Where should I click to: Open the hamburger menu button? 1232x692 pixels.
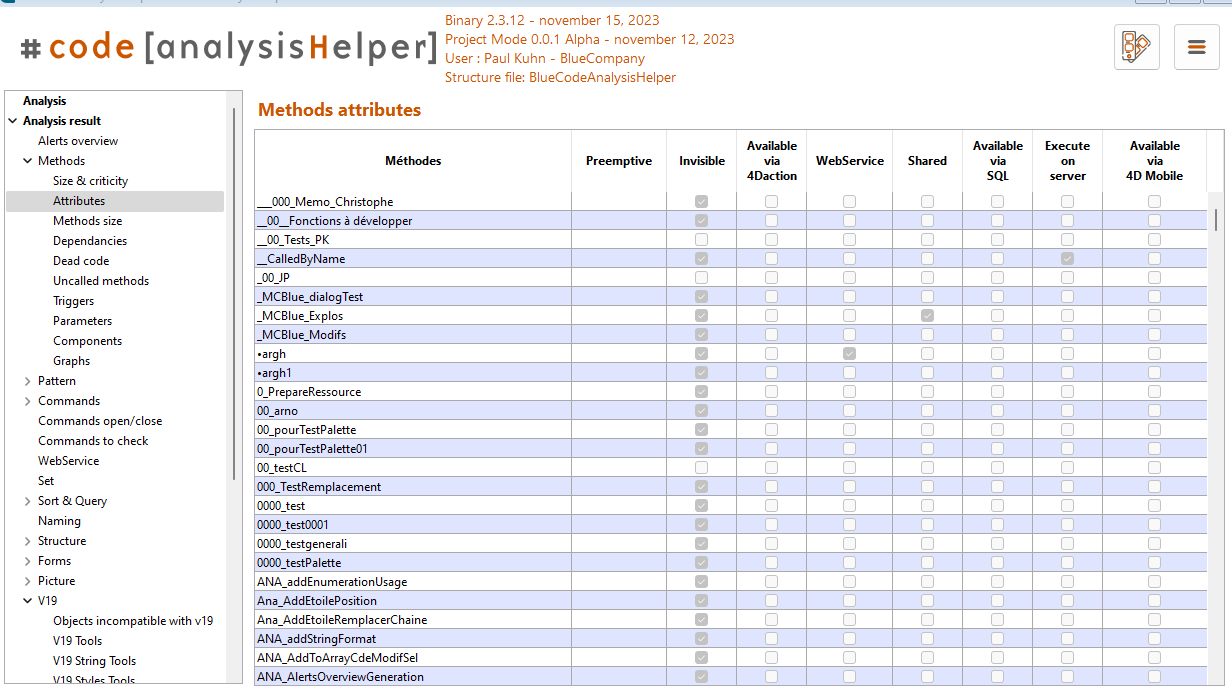coord(1196,47)
